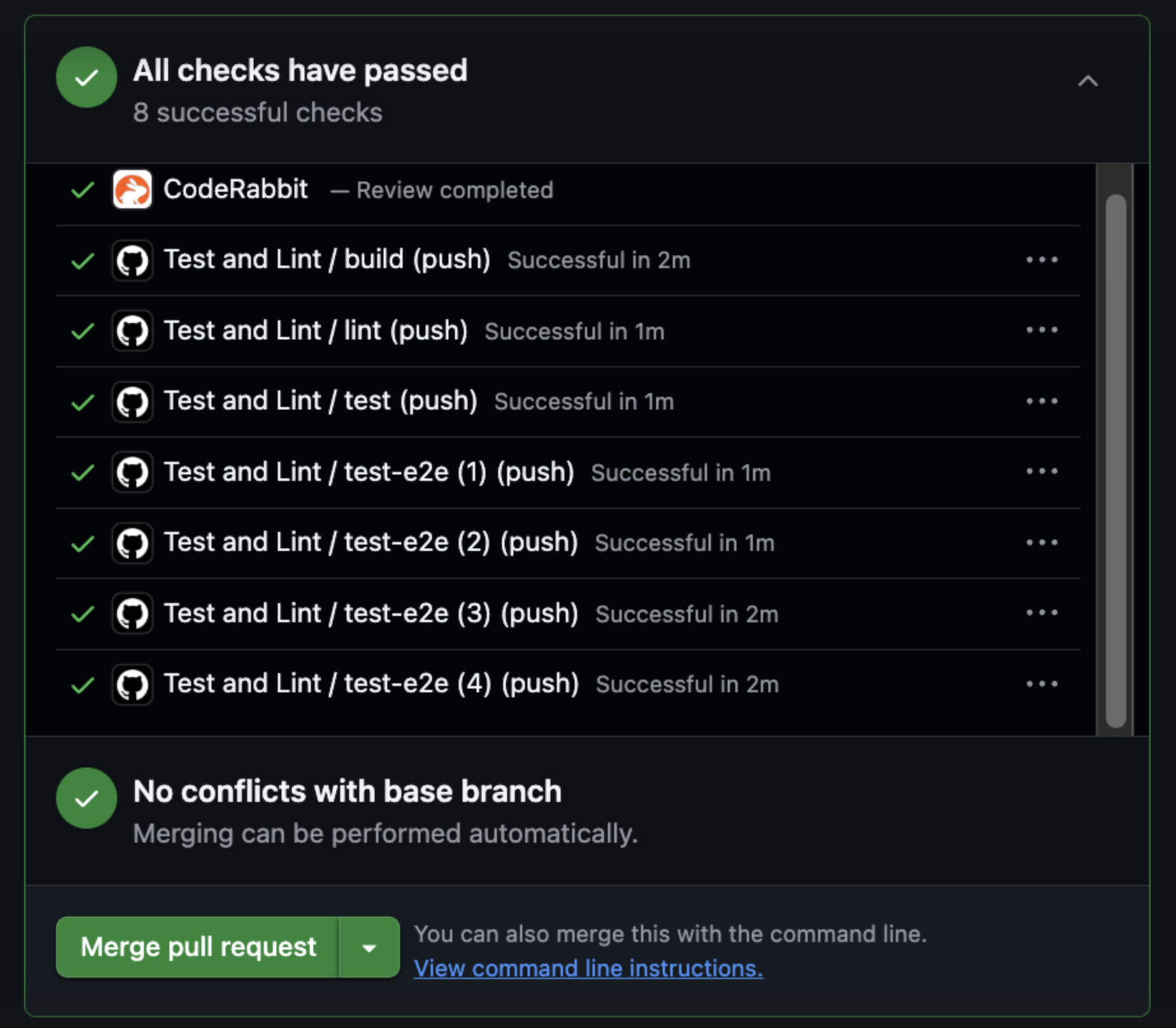Click the checks list scrollbar
The height and width of the screenshot is (1028, 1176).
pyautogui.click(x=1115, y=459)
